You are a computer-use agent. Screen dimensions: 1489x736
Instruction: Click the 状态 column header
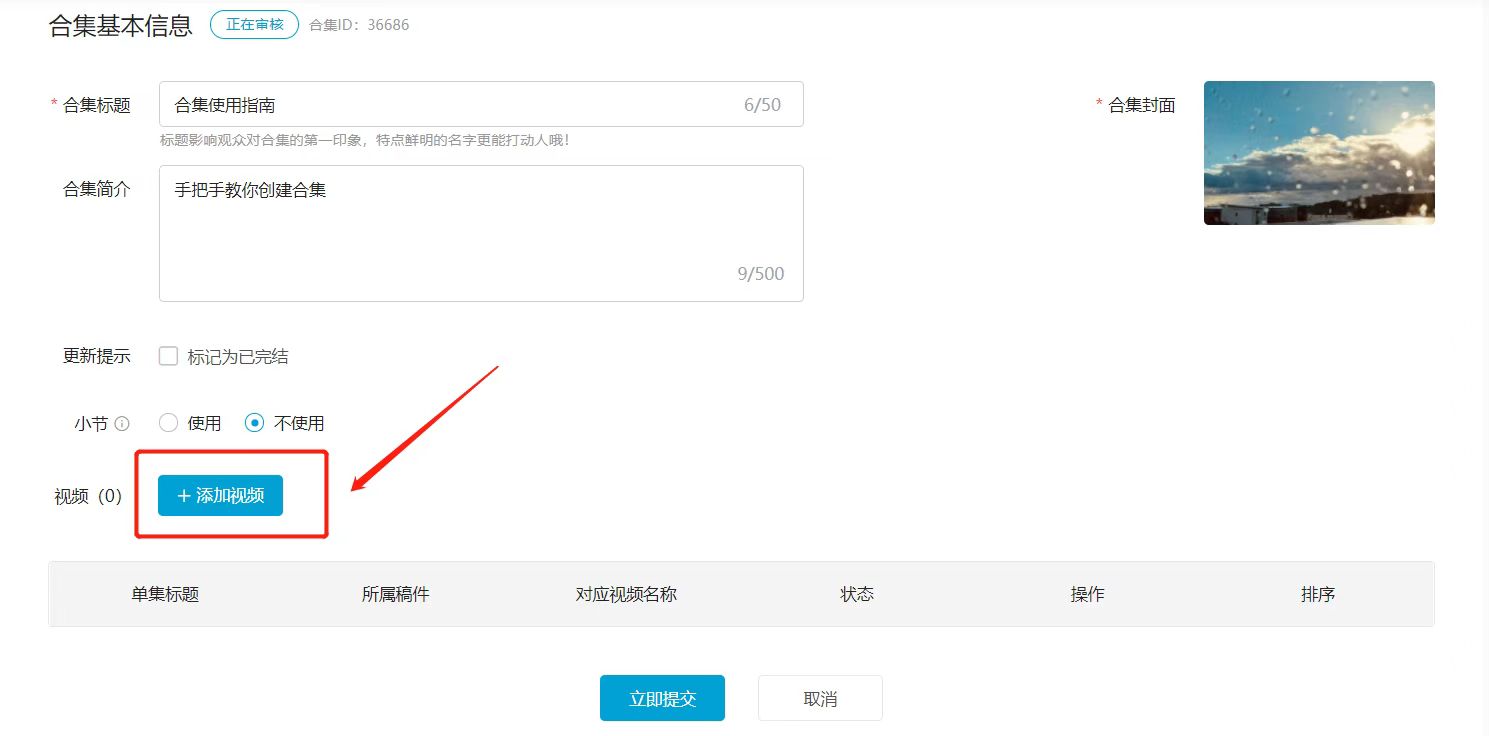[857, 594]
